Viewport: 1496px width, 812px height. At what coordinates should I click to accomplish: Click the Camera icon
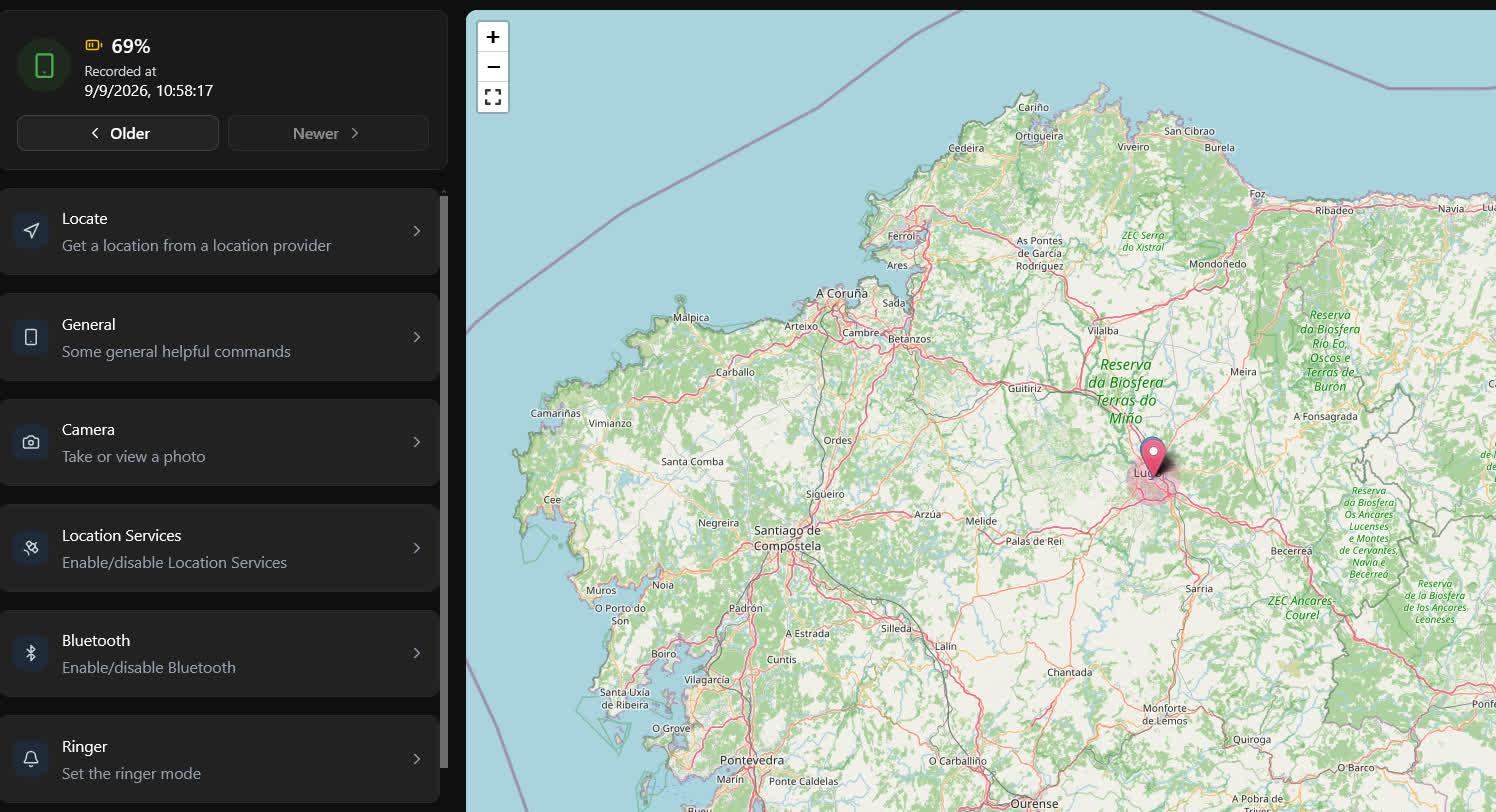[x=31, y=442]
